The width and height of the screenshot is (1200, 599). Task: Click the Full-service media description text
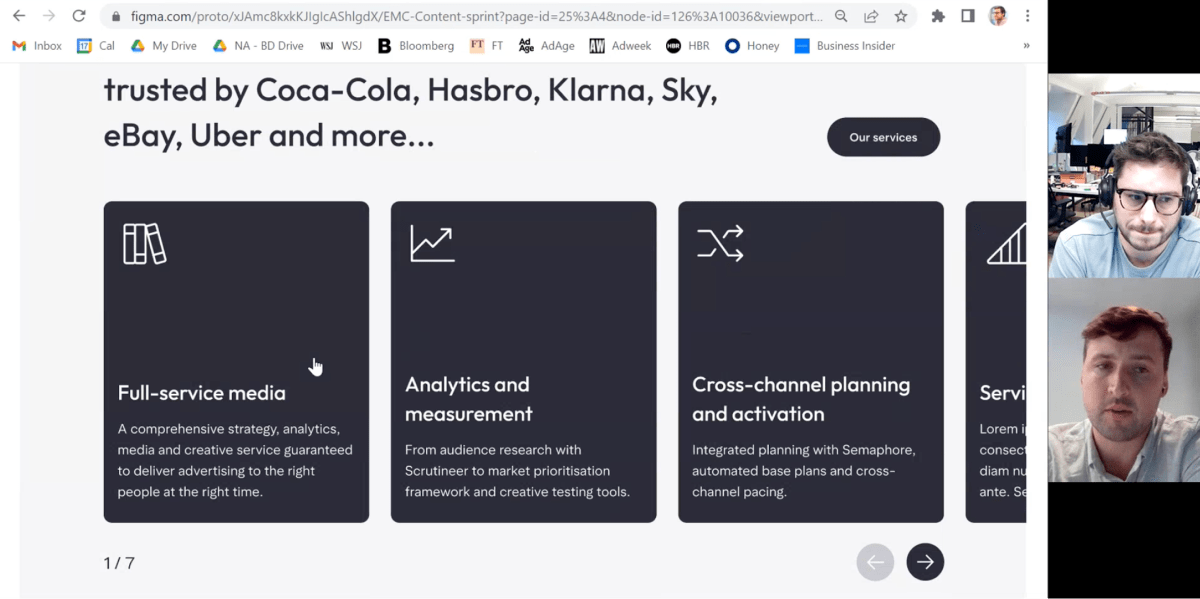(235, 460)
